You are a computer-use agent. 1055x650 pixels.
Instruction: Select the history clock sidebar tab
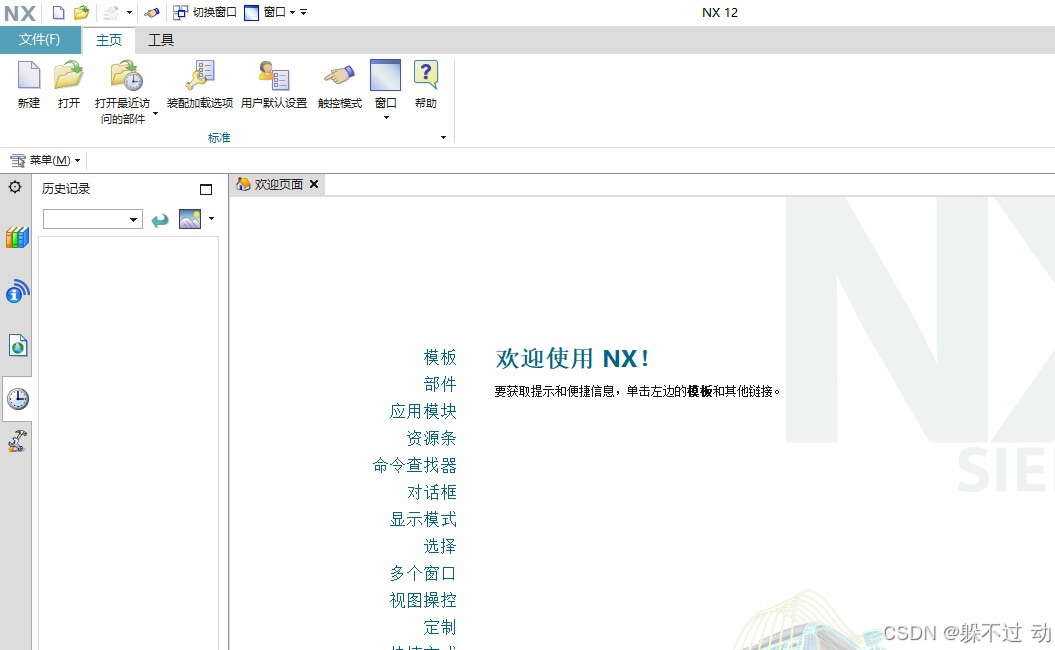(x=17, y=399)
